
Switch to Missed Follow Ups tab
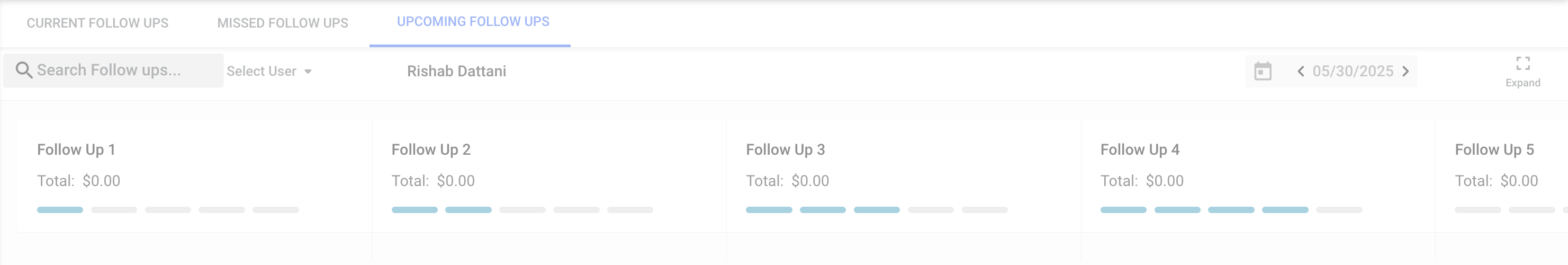(x=283, y=23)
